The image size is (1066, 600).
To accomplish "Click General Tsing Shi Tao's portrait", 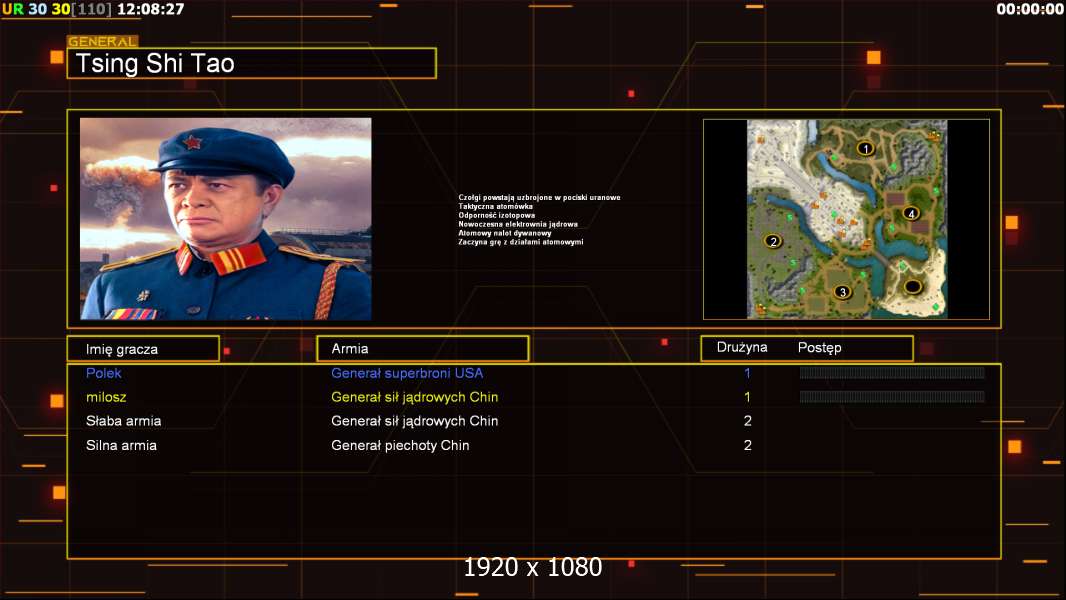I will 226,218.
